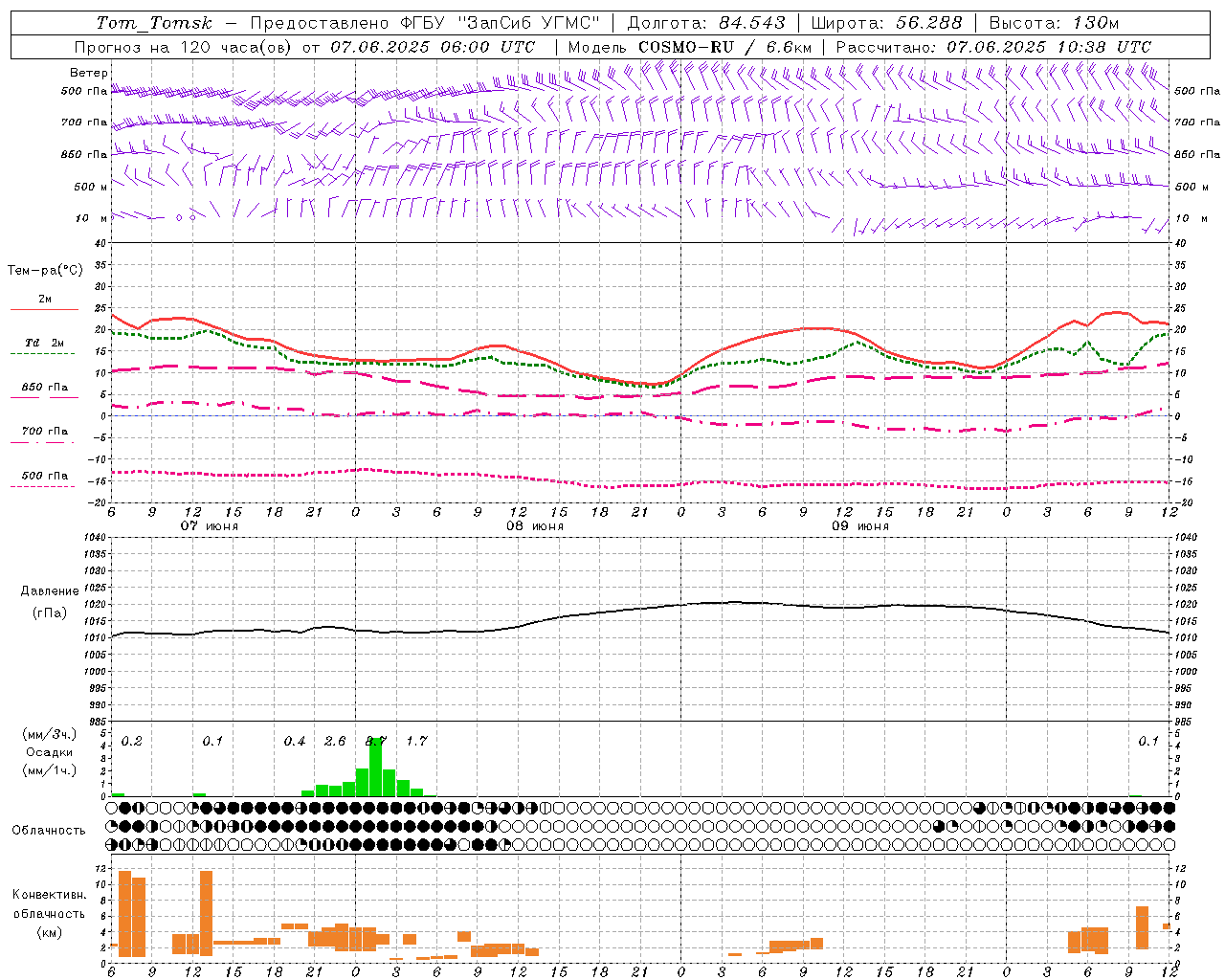Click the "08 июня" date label
Image resolution: width=1225 pixels, height=980 pixels.
535,526
